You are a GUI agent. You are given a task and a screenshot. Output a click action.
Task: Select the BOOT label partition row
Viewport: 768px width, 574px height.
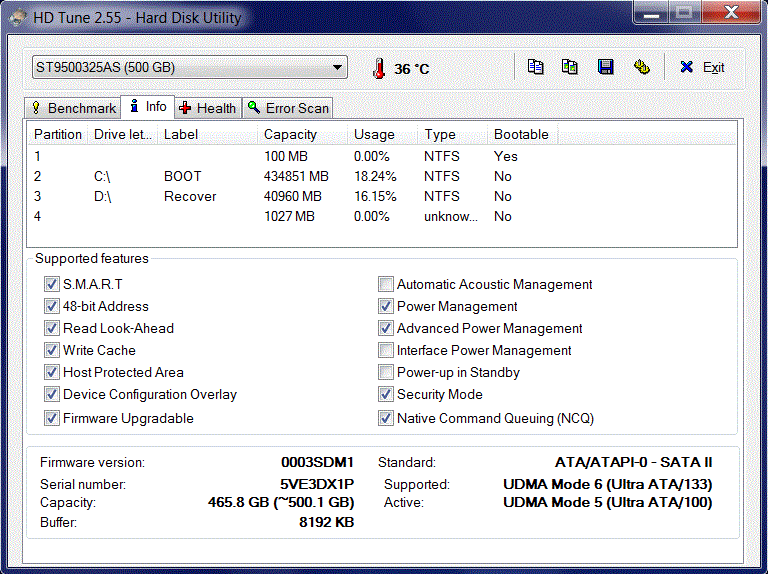[x=382, y=176]
